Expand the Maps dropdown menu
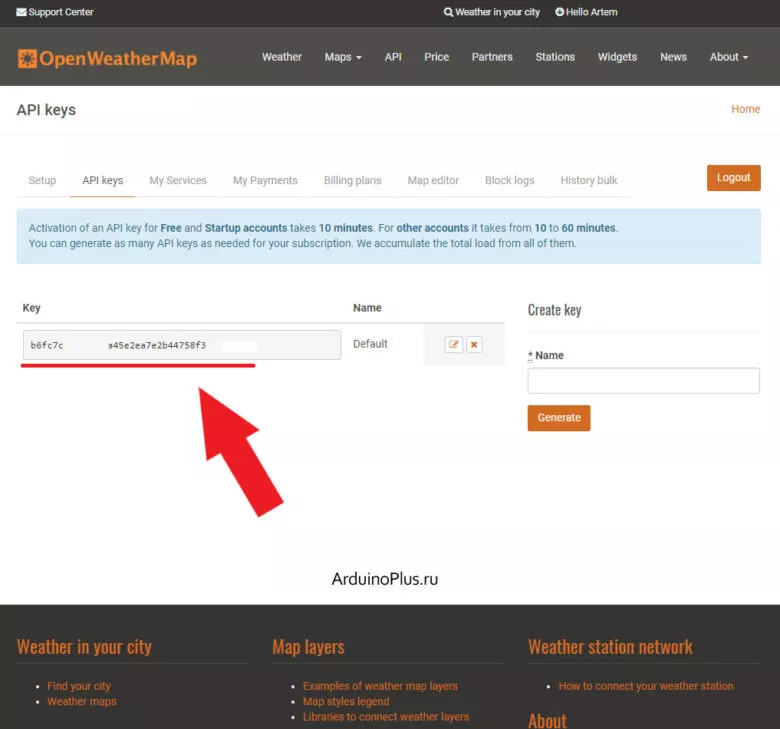Image resolution: width=780 pixels, height=729 pixels. pyautogui.click(x=343, y=57)
